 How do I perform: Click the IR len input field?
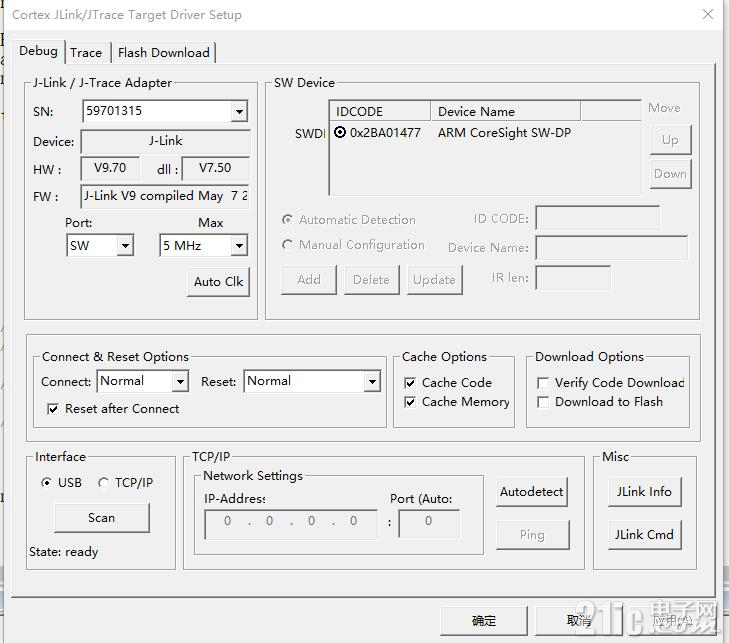[x=573, y=278]
